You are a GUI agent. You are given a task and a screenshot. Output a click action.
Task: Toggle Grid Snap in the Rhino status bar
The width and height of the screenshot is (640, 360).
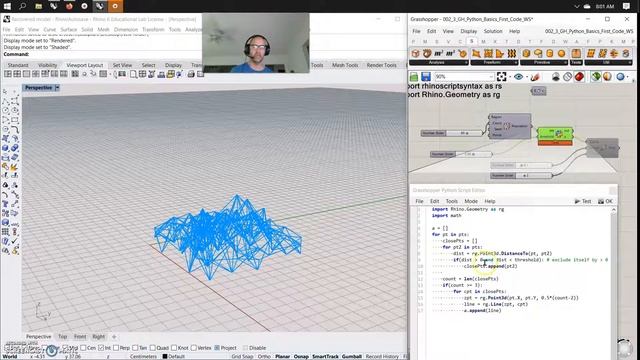point(242,356)
